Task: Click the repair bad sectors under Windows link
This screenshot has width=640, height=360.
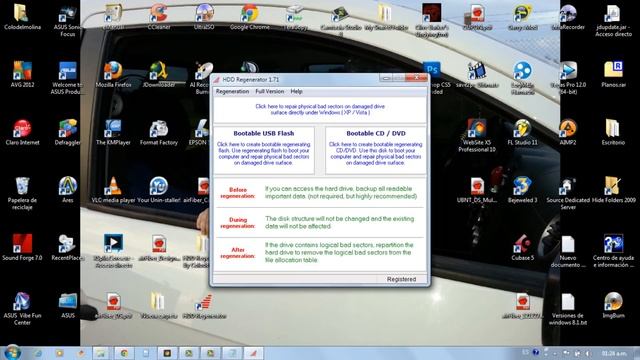Action: tap(320, 109)
